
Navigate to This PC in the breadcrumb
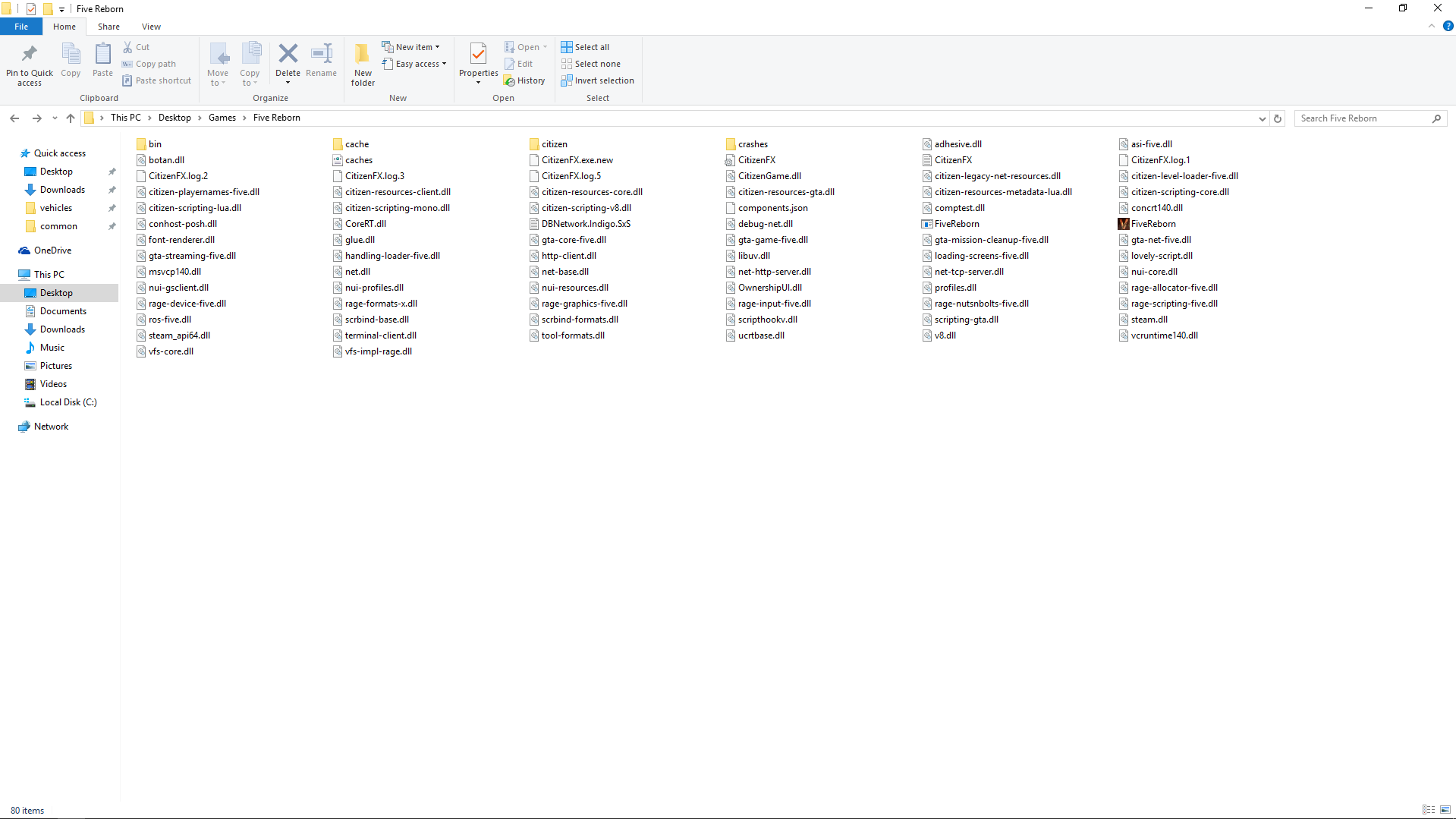(126, 118)
